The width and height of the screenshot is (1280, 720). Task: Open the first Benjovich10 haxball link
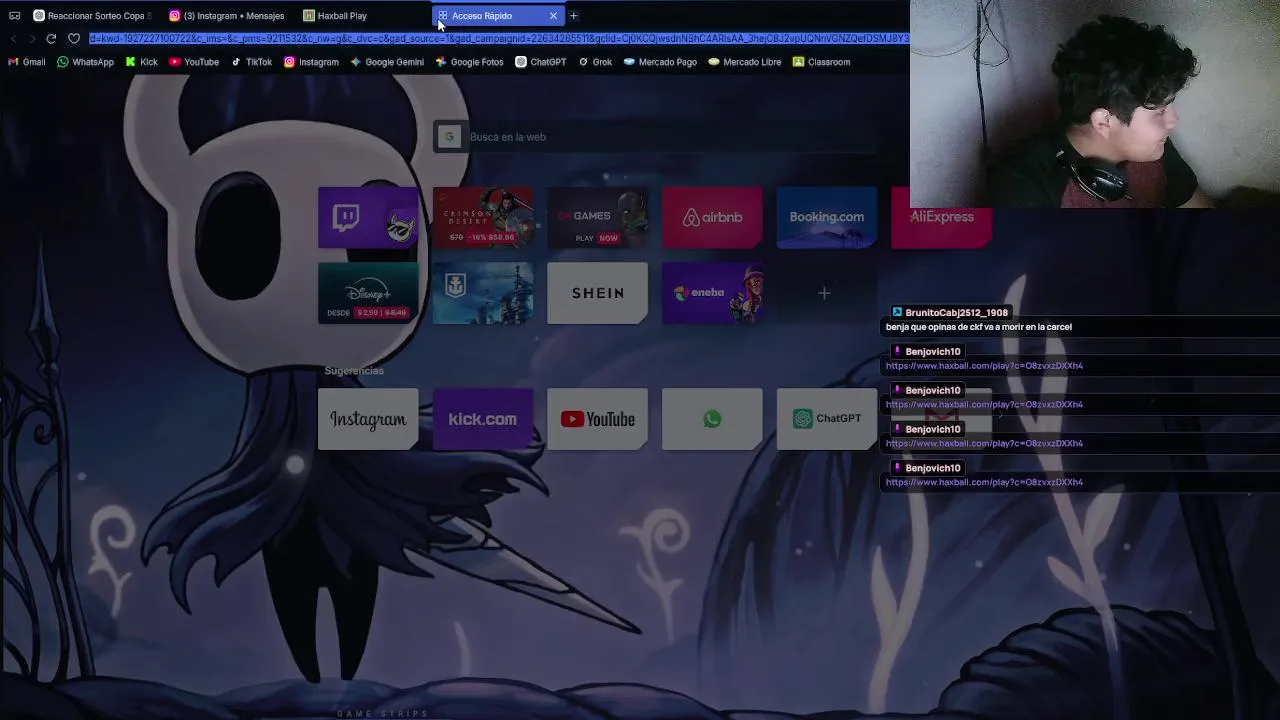(x=984, y=366)
